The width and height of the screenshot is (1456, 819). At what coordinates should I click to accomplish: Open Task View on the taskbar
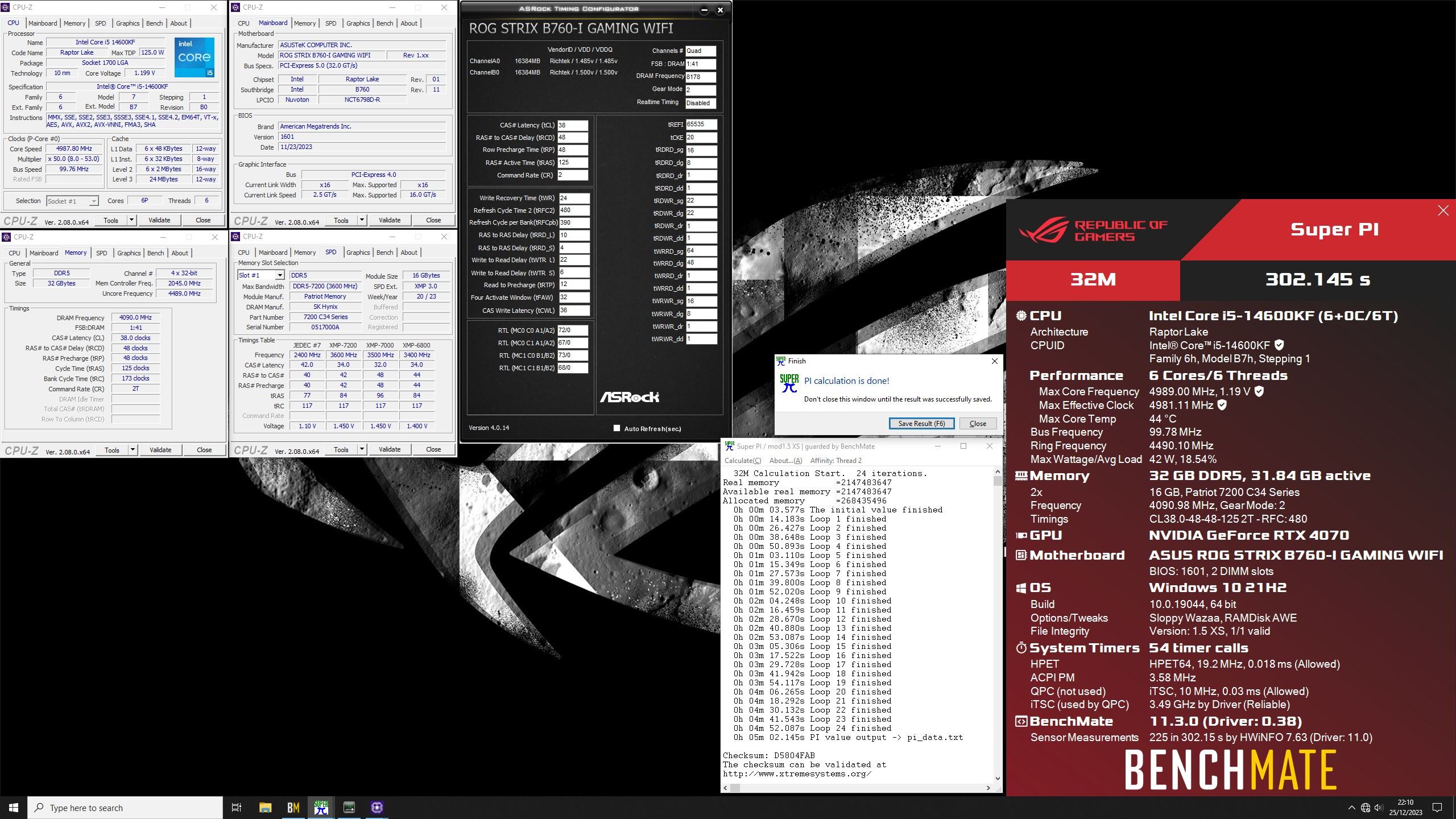coord(237,807)
